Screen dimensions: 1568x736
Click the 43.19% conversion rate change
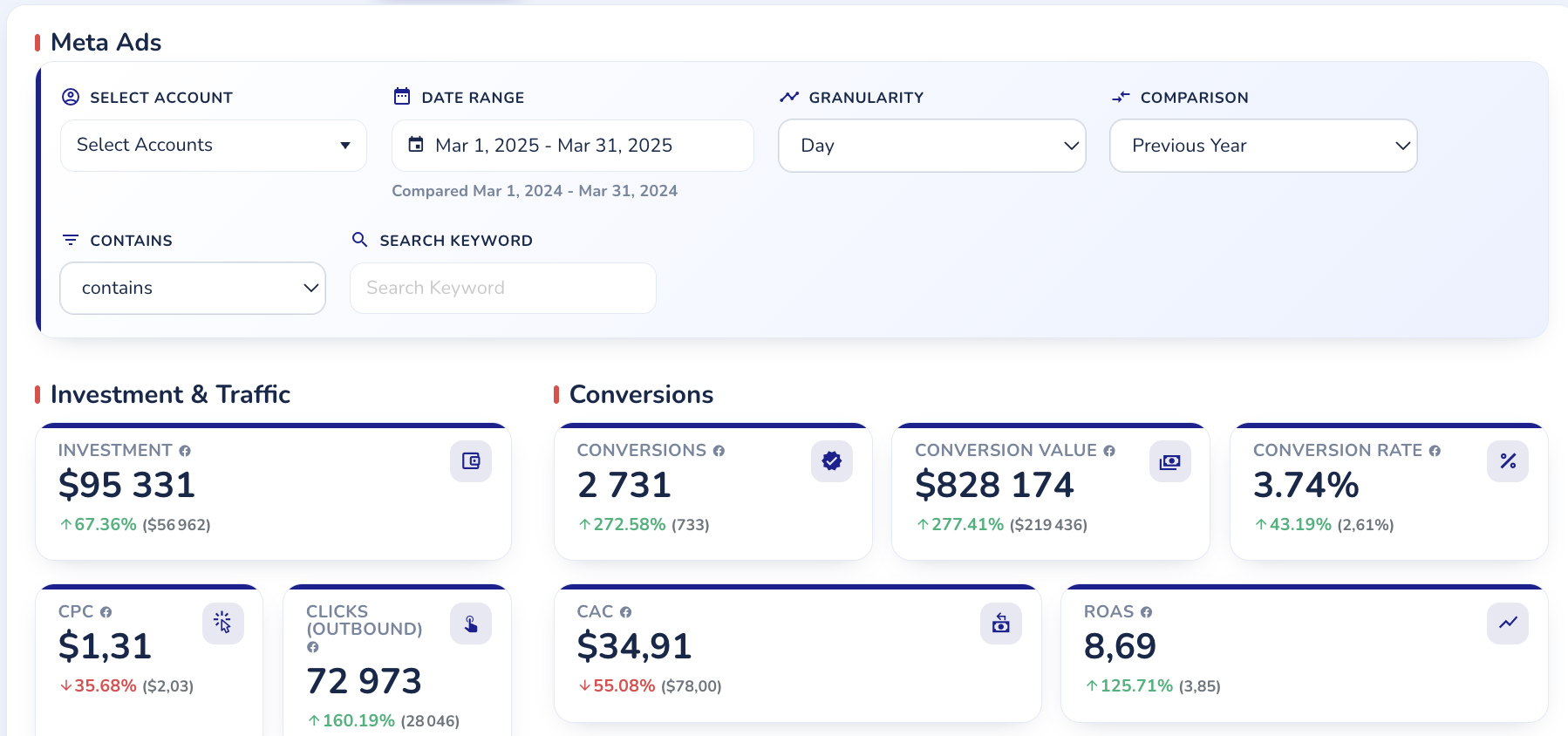(x=1293, y=525)
